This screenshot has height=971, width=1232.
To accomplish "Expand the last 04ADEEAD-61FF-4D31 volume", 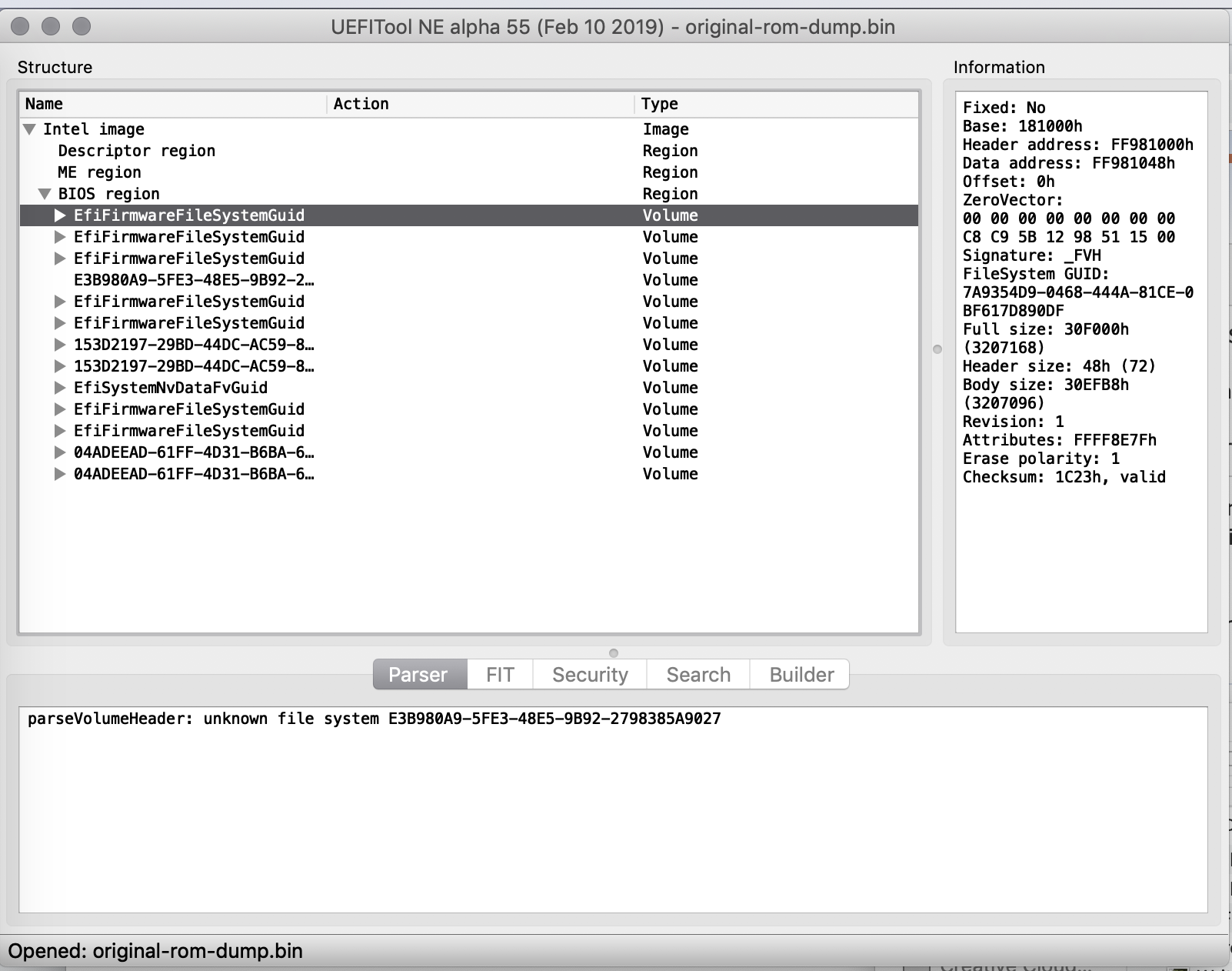I will click(x=60, y=474).
